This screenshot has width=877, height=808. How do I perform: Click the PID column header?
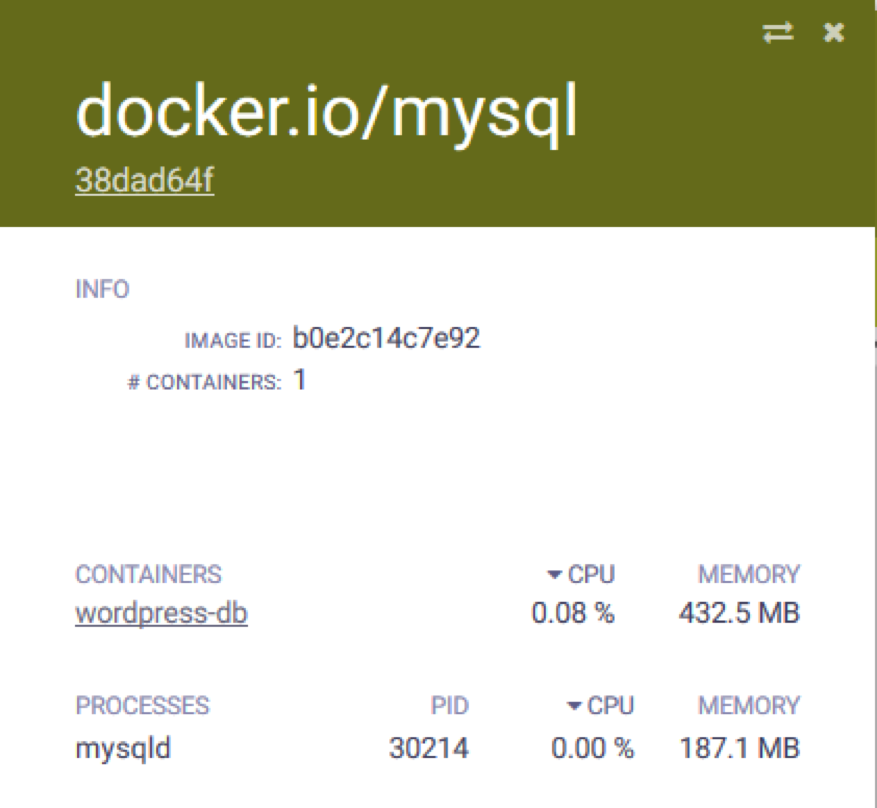(448, 705)
